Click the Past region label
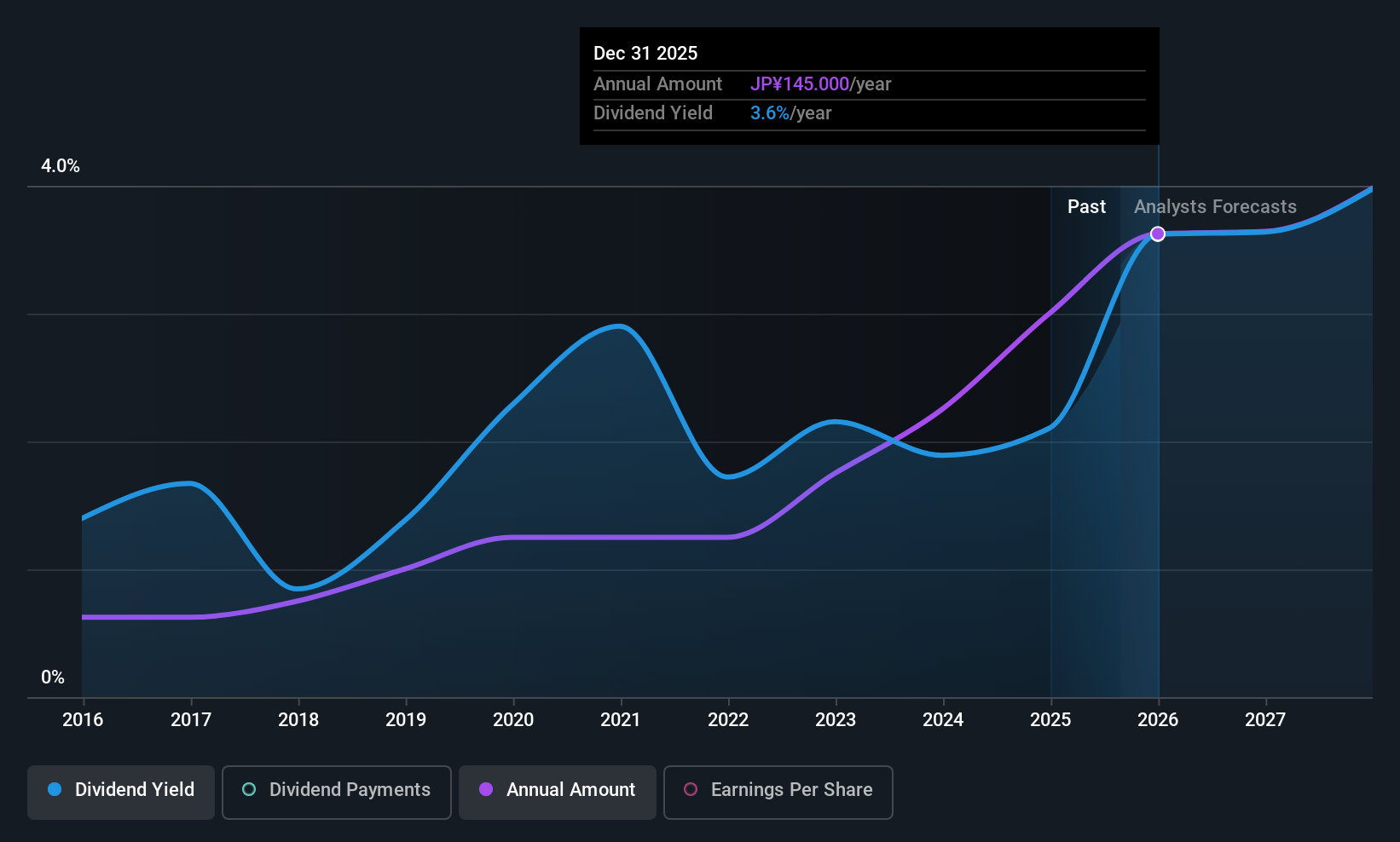Viewport: 1400px width, 842px height. [x=1086, y=207]
